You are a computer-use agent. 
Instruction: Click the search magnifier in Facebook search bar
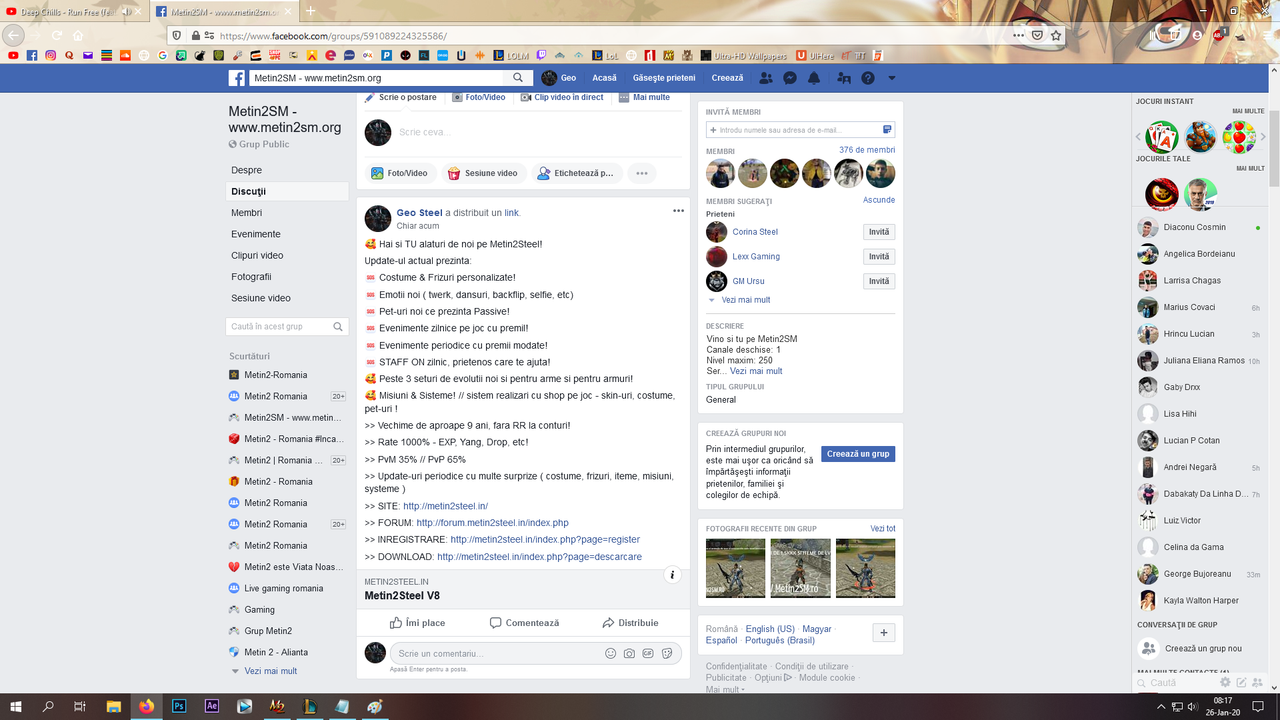(518, 78)
